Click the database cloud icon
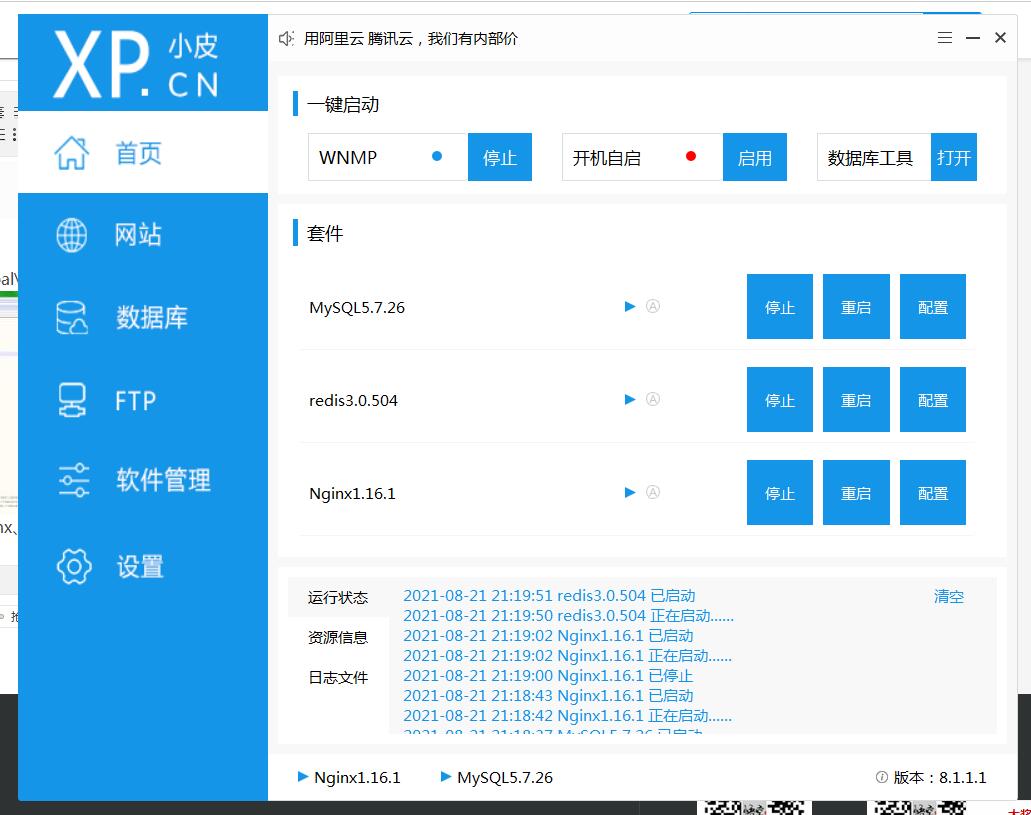 [x=72, y=318]
